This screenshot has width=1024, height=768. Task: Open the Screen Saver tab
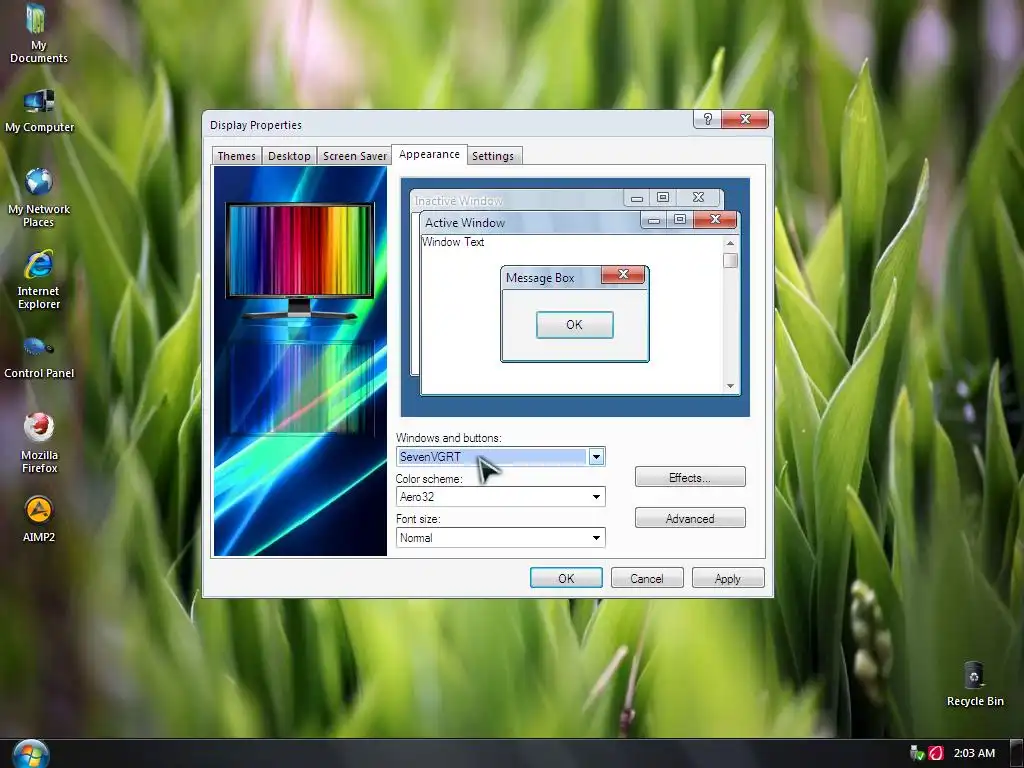[355, 156]
